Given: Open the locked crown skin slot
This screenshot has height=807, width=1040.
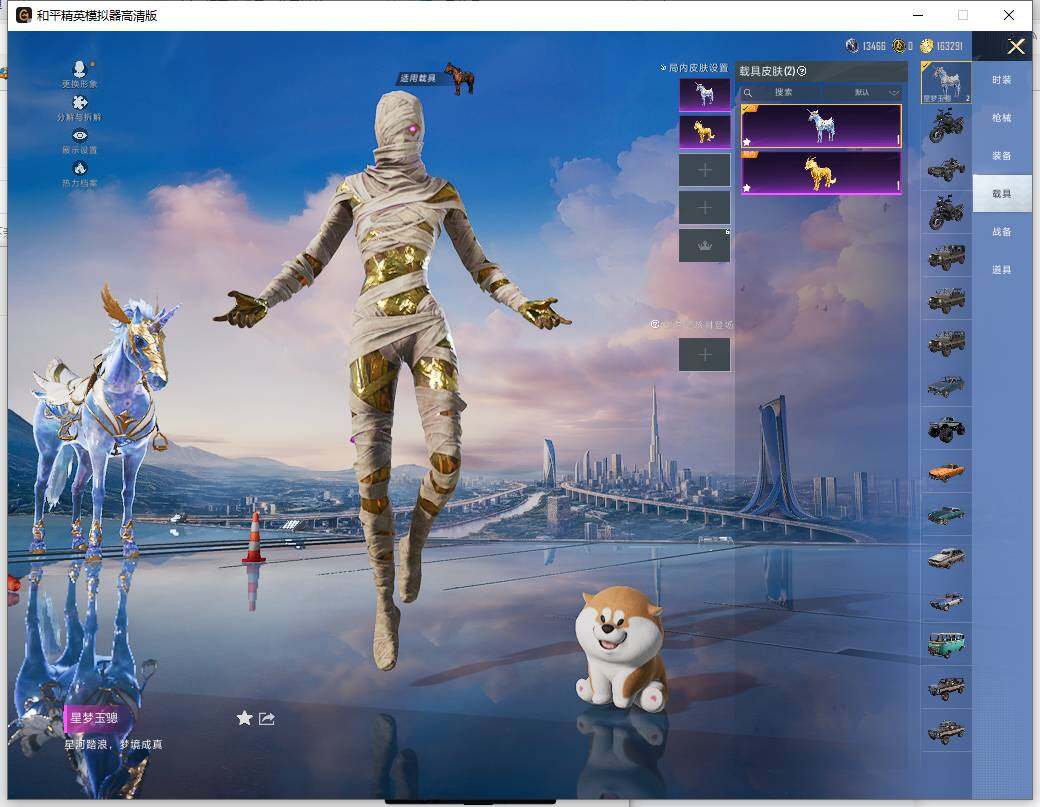Looking at the screenshot, I should tap(704, 245).
